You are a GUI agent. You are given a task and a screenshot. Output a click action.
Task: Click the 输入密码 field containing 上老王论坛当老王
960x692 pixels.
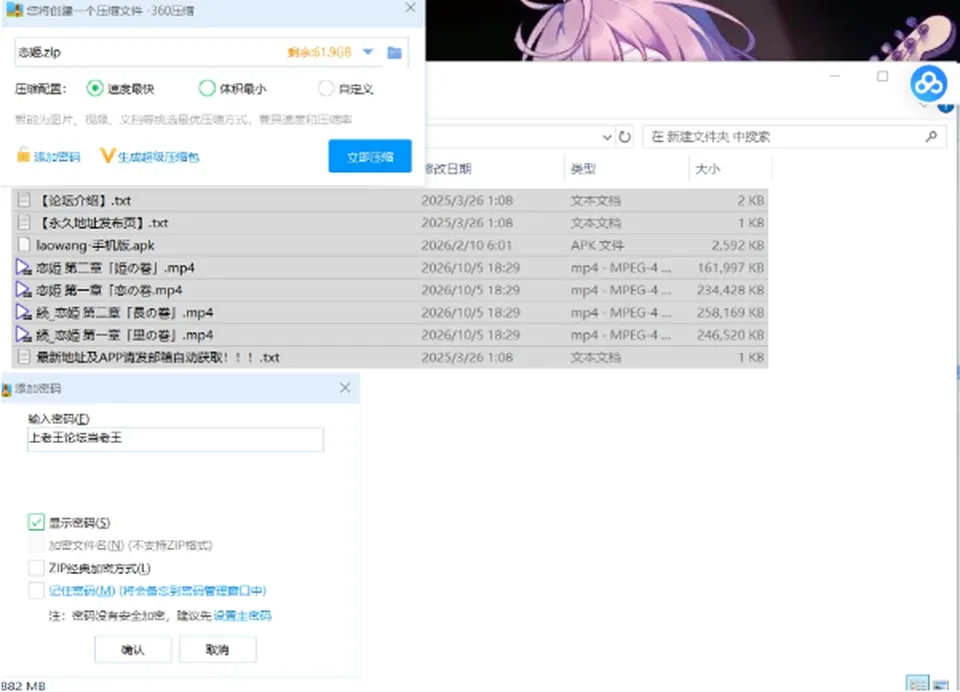click(x=176, y=439)
